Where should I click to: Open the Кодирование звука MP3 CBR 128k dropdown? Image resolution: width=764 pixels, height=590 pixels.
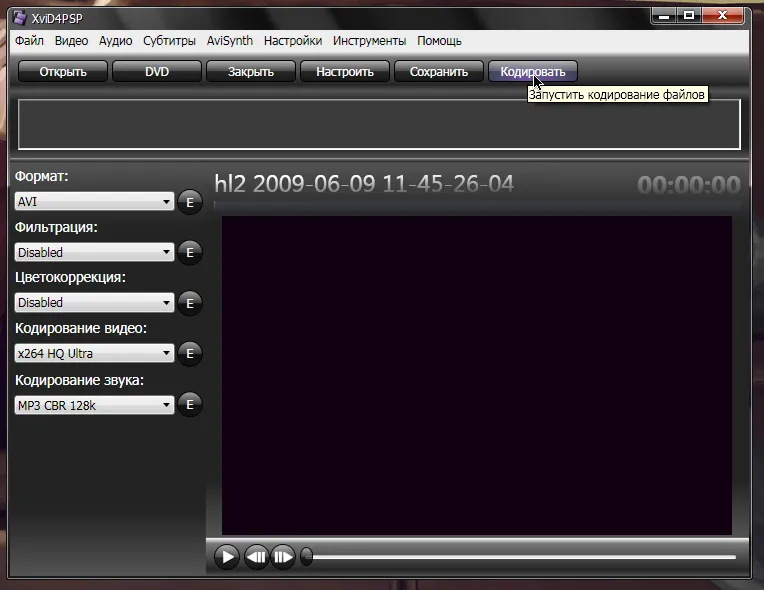(94, 405)
